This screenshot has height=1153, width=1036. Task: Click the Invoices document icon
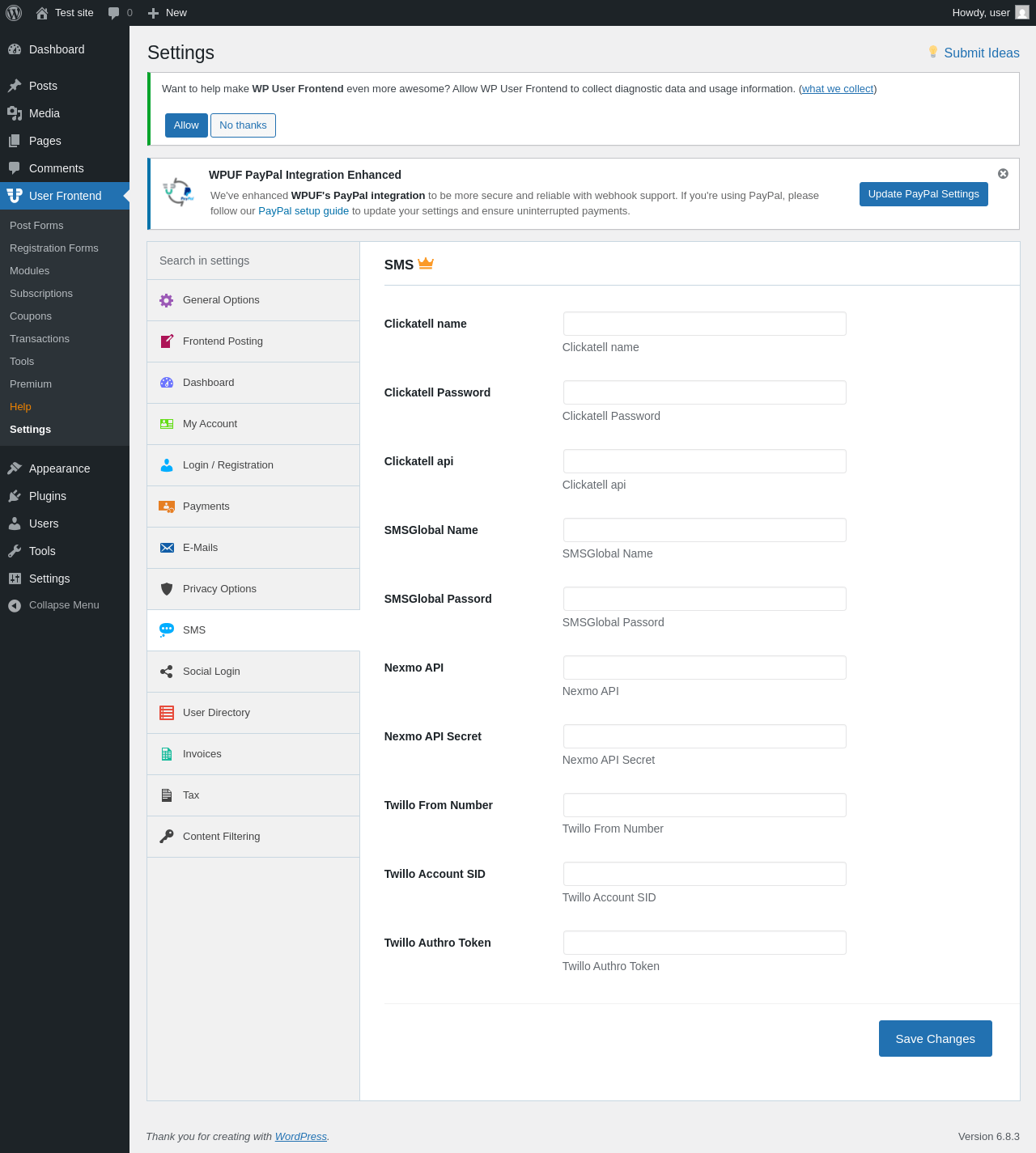click(167, 754)
